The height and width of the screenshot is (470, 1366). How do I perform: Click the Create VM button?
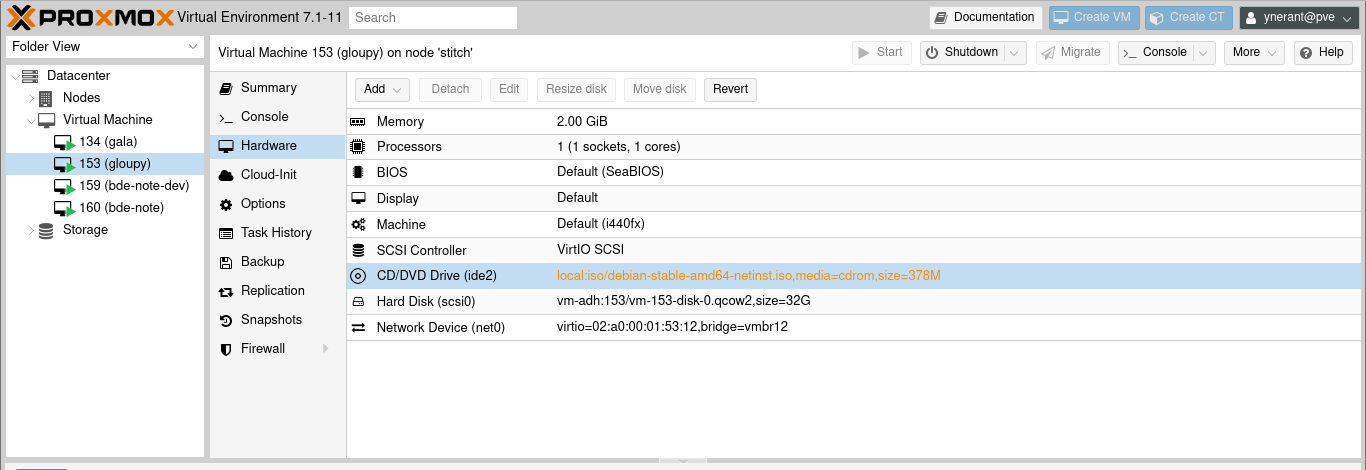tap(1093, 17)
